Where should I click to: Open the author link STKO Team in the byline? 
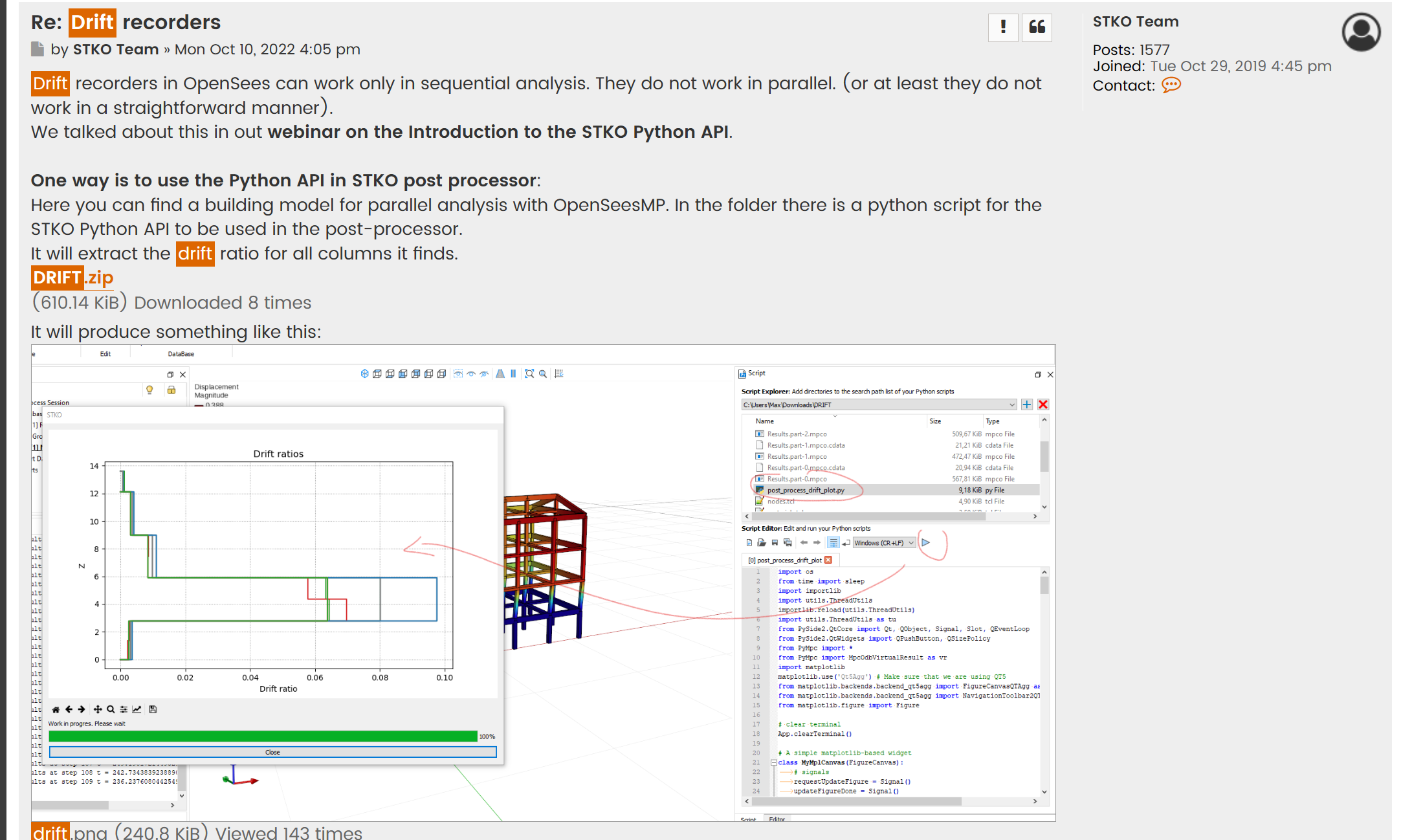click(116, 49)
